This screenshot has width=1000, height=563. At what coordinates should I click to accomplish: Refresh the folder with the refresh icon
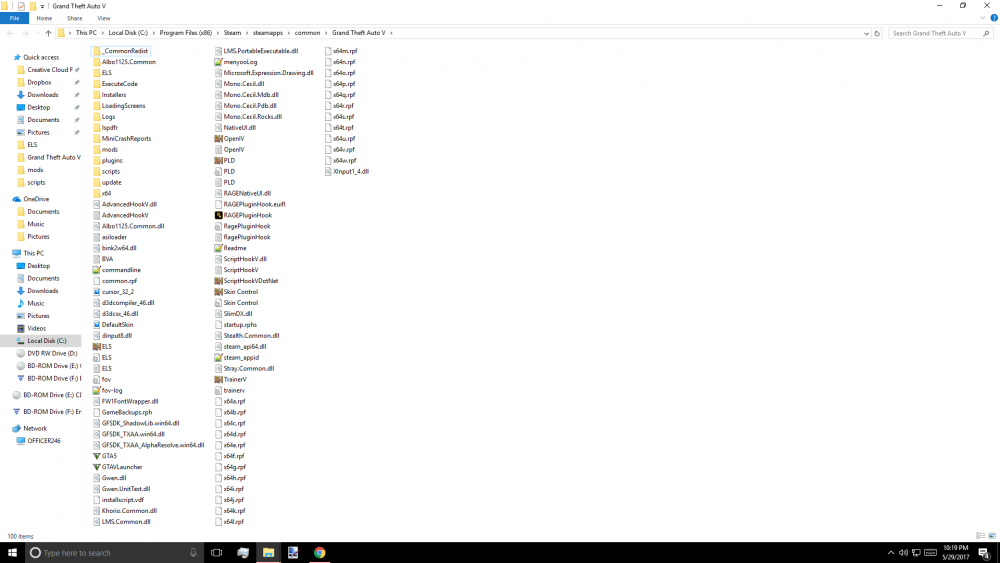(x=877, y=33)
